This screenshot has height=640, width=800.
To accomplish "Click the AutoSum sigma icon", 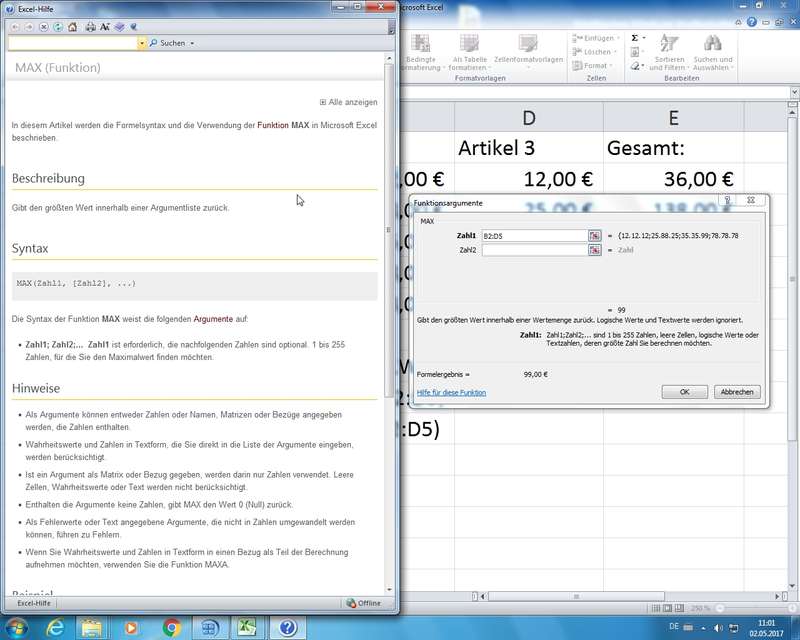I will tap(635, 38).
